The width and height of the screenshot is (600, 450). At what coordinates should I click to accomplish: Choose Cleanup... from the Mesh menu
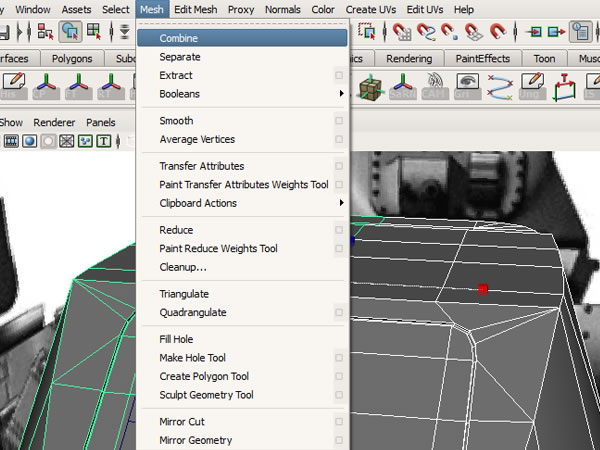click(x=183, y=267)
